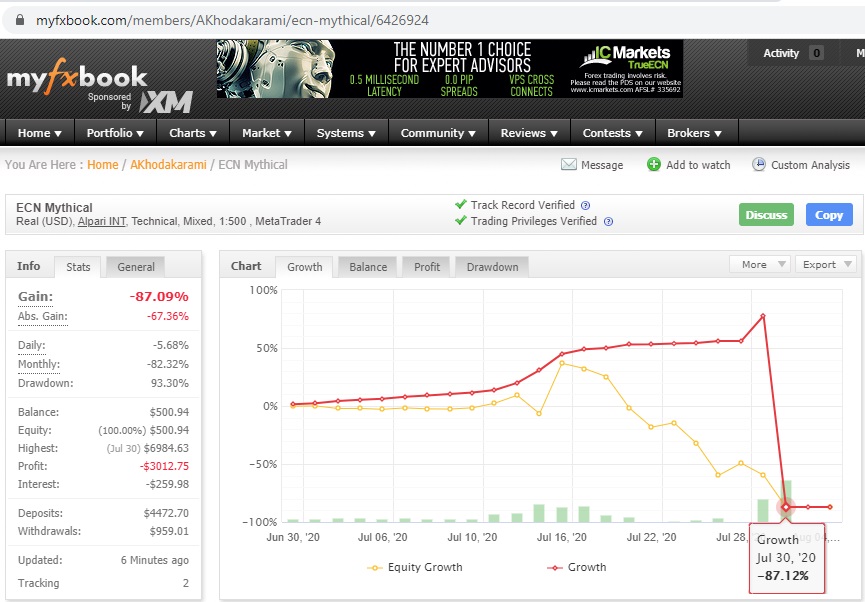Click the Abs. Gain label
The height and width of the screenshot is (602, 865).
[42, 316]
